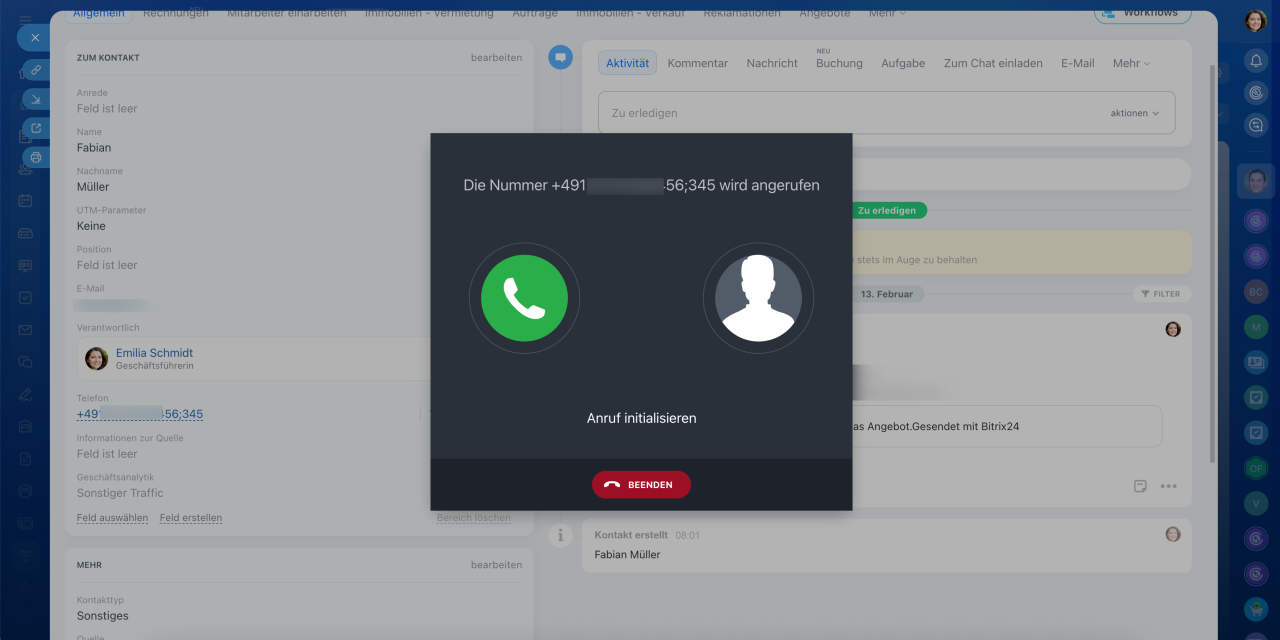Image resolution: width=1280 pixels, height=640 pixels.
Task: Switch to the Kommentar tab
Action: (697, 63)
